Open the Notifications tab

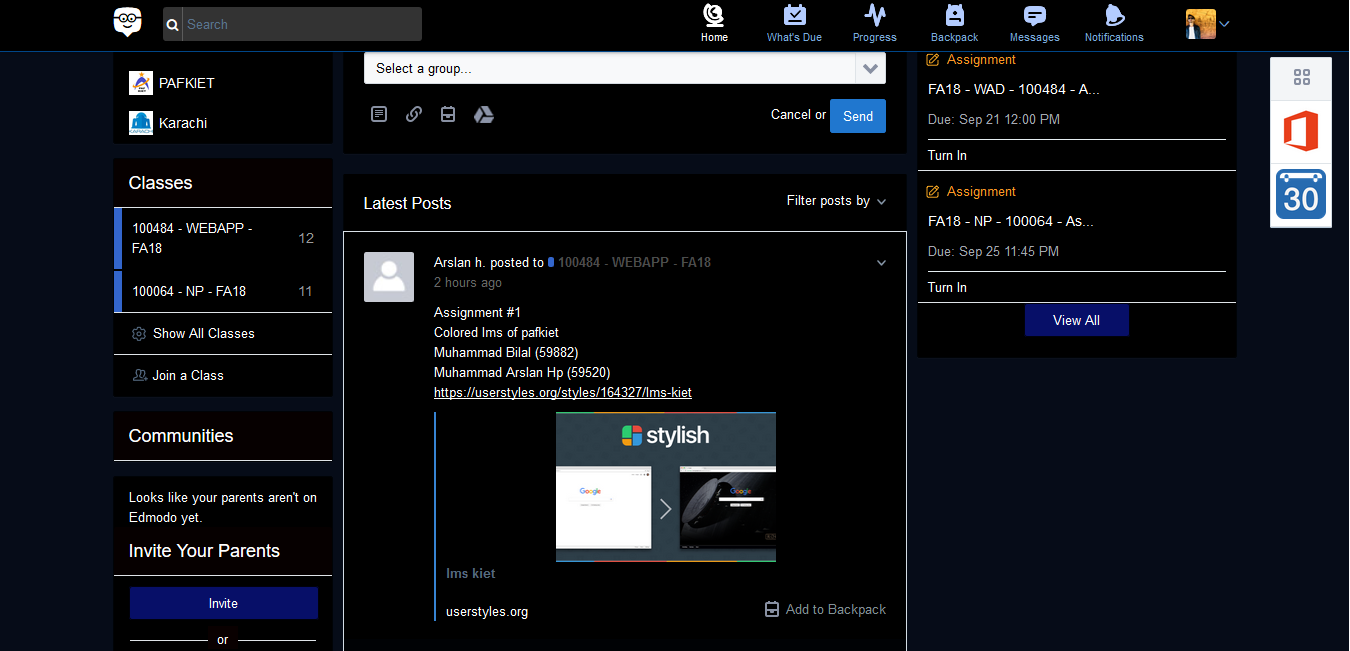[1114, 24]
